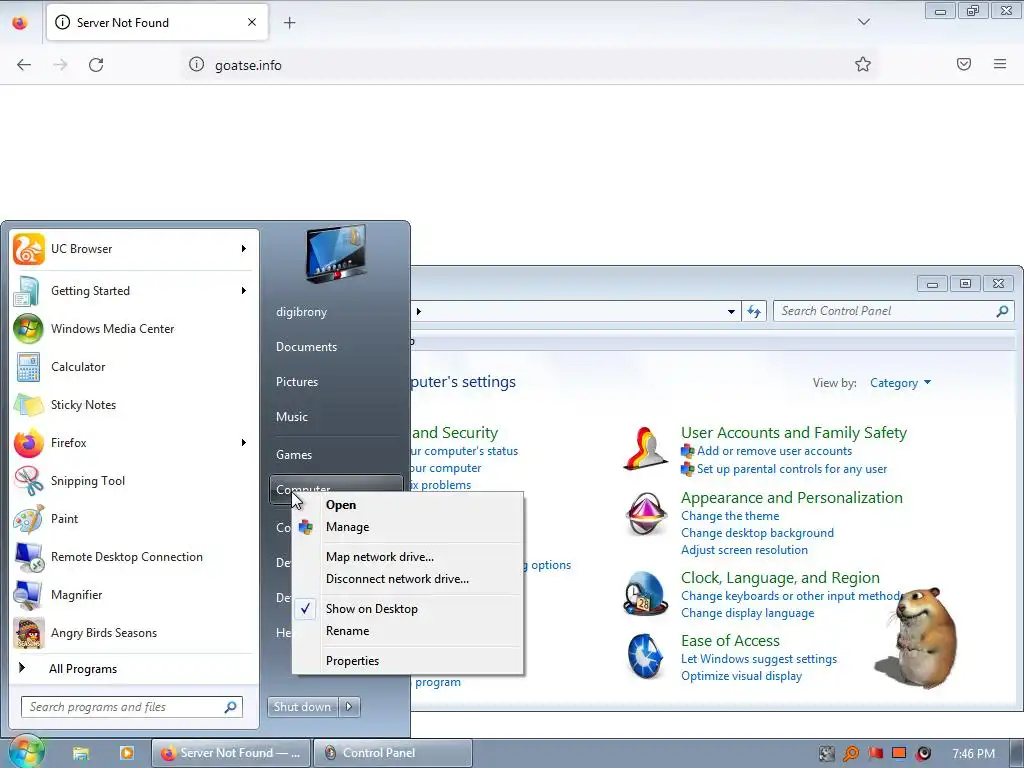Select Disconnect network drive in context menu
1024x768 pixels.
click(x=408, y=579)
